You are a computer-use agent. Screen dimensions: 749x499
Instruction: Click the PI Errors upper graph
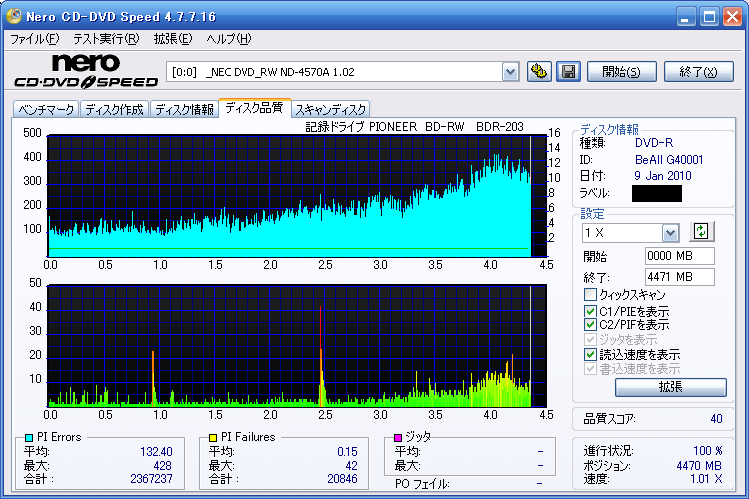pyautogui.click(x=297, y=196)
